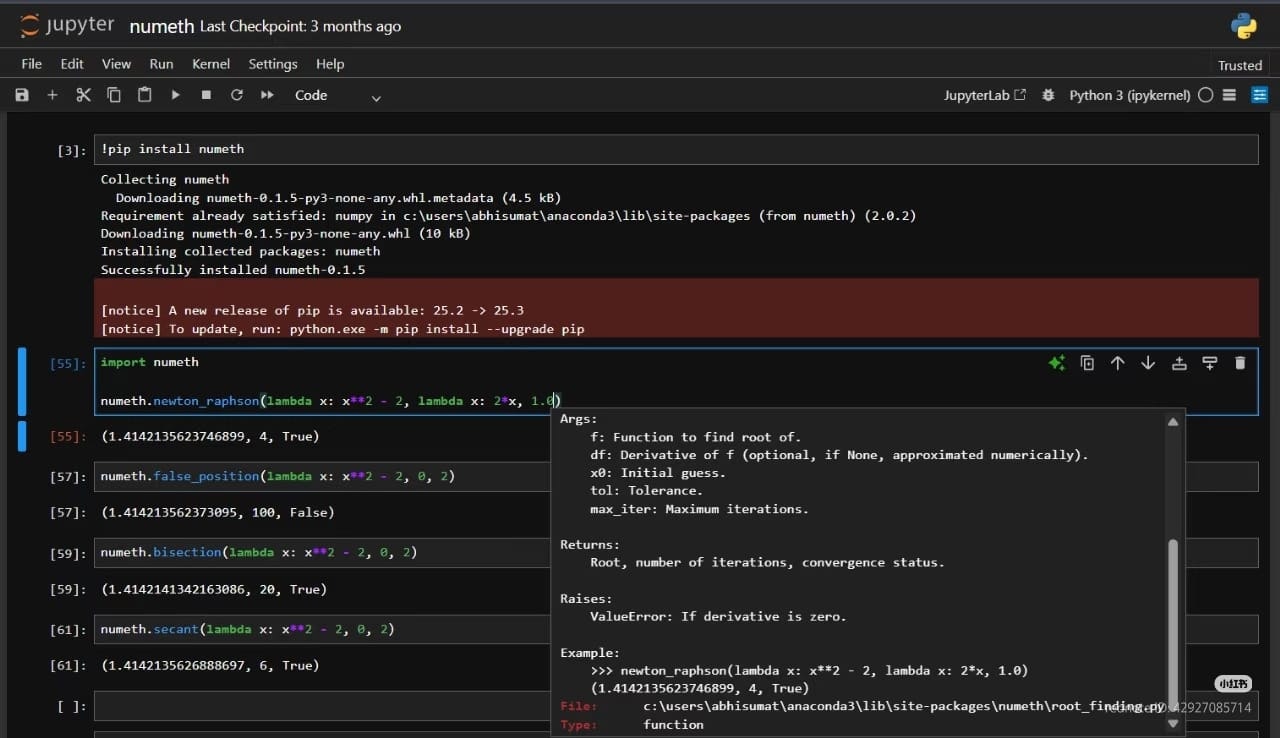Open the Python 3 (ipykernel) kernel selector

pos(1129,95)
